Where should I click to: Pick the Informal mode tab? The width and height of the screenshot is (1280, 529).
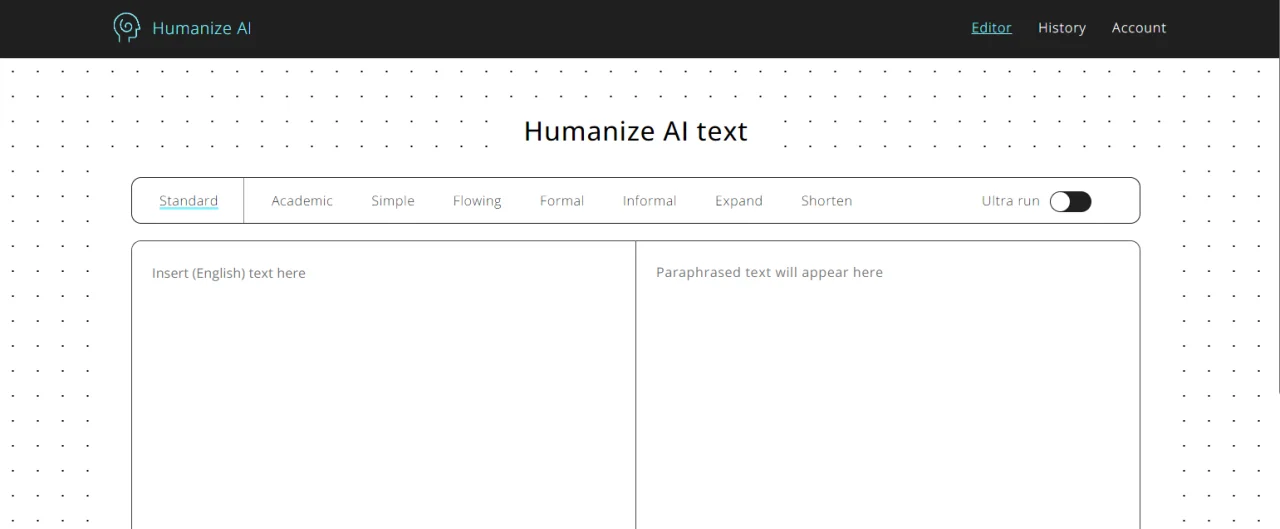point(649,201)
